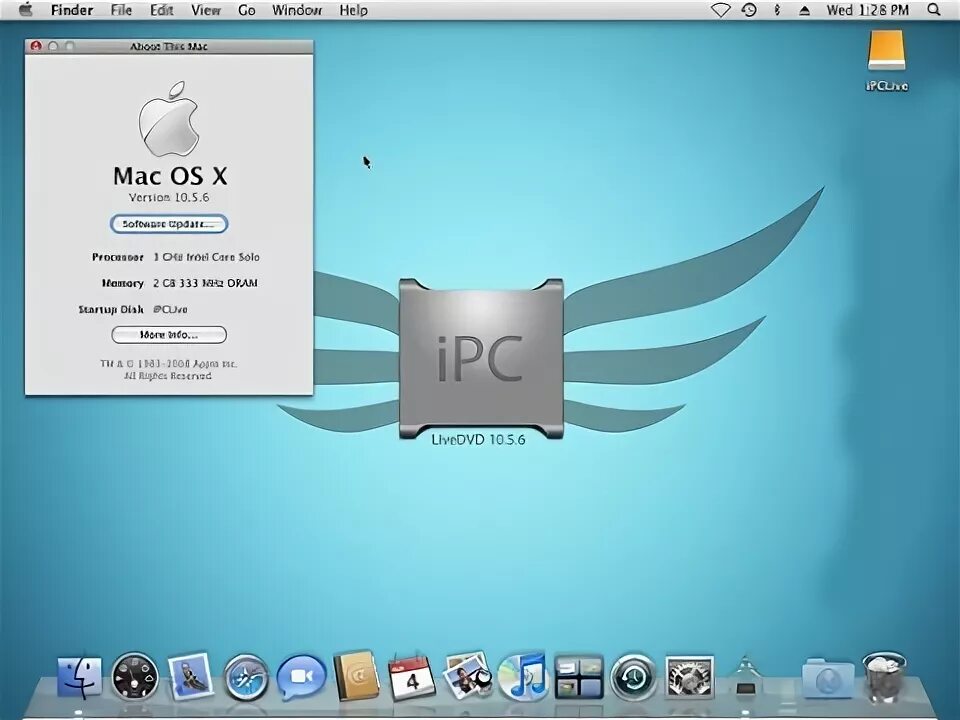
Task: Open Address Book from the Dock
Action: point(356,677)
